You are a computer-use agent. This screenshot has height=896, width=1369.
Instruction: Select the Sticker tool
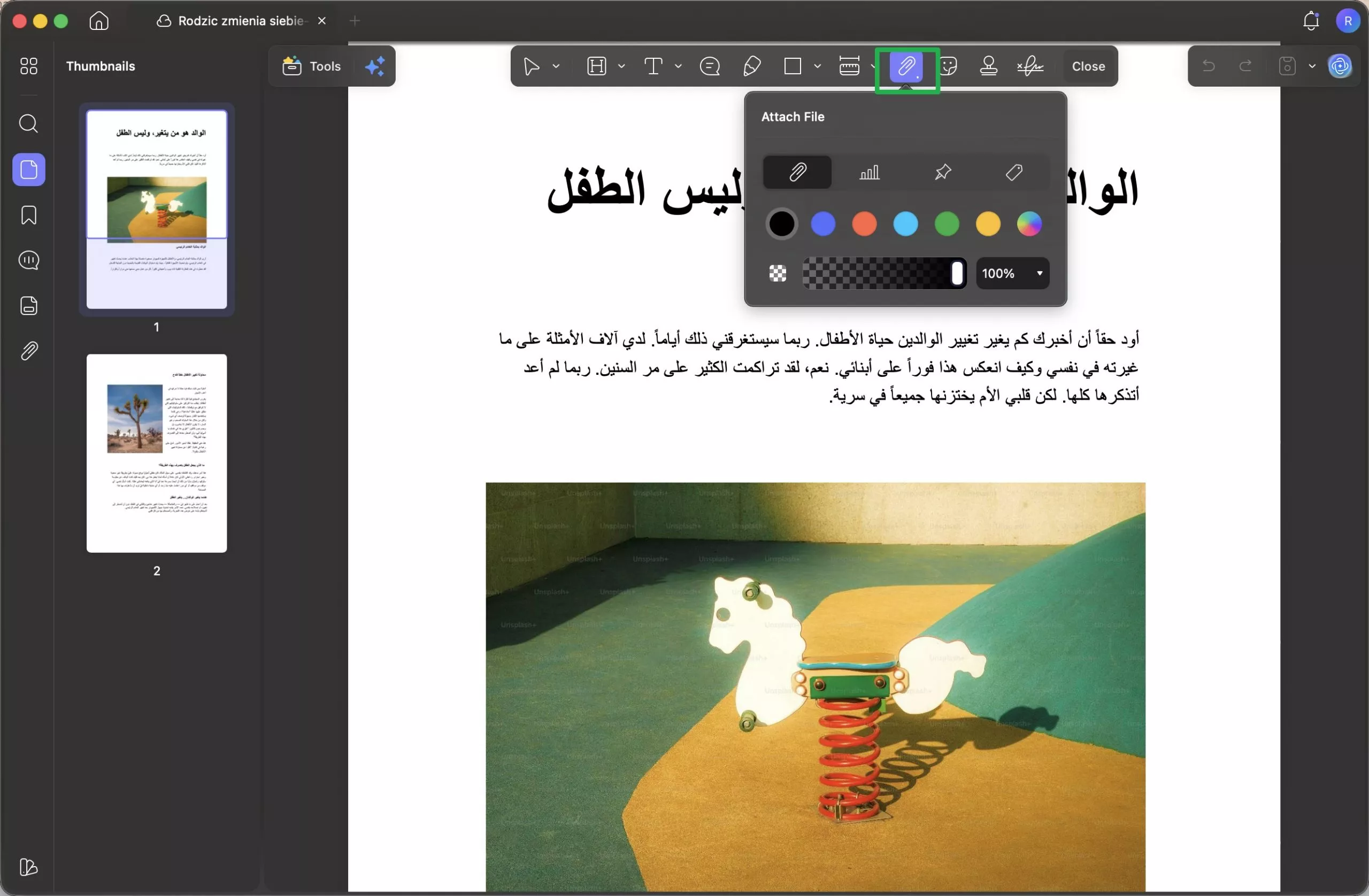pos(949,66)
